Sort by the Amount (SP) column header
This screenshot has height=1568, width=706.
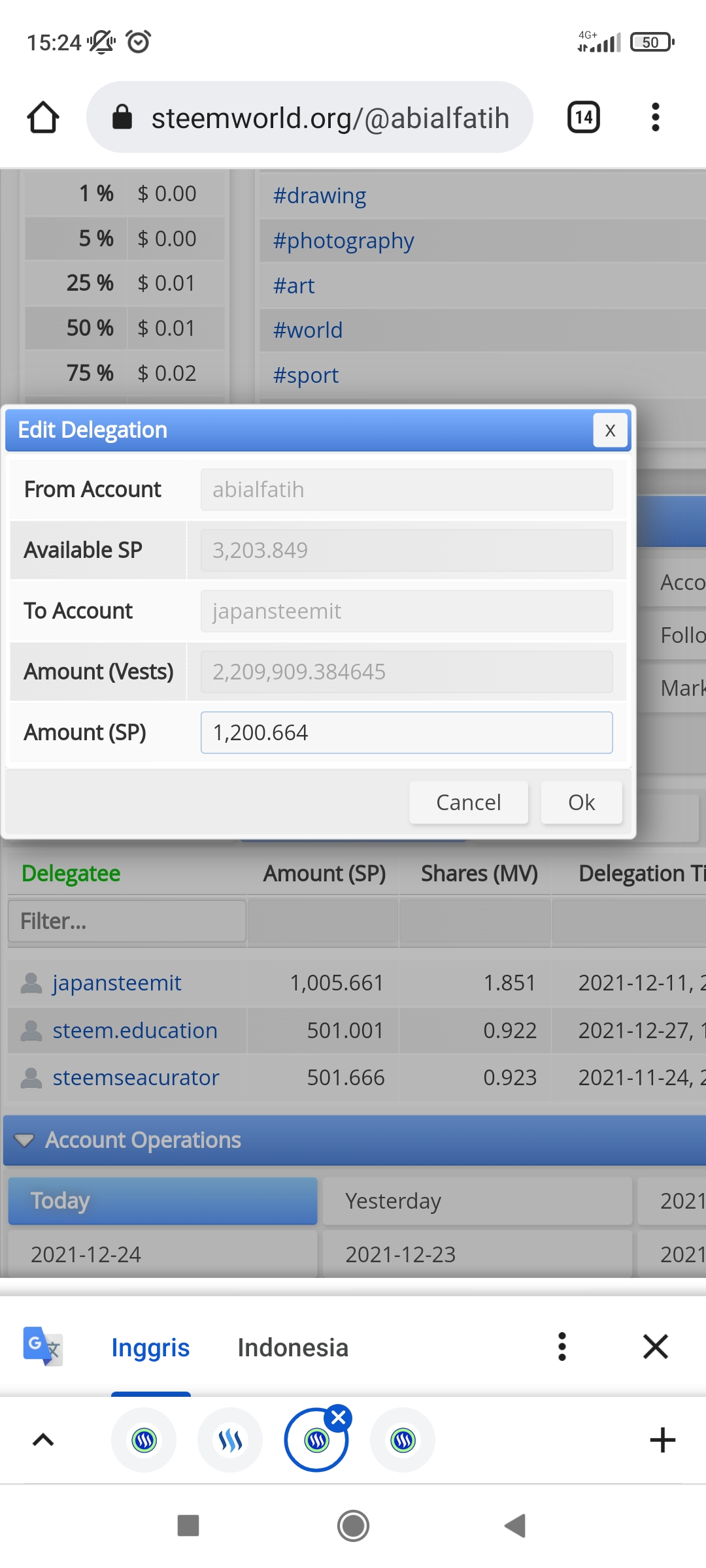click(324, 874)
